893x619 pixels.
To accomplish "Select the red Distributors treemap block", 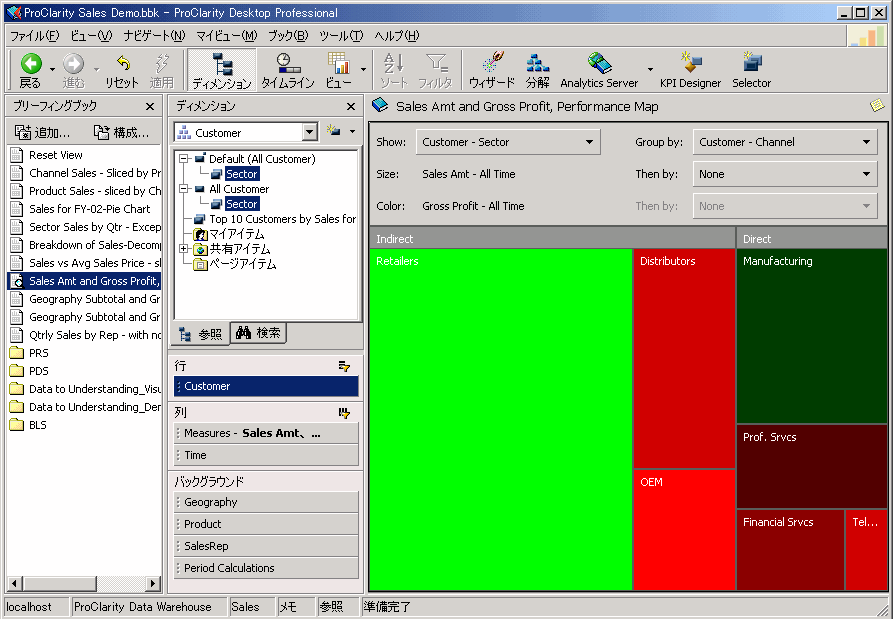I will (685, 359).
